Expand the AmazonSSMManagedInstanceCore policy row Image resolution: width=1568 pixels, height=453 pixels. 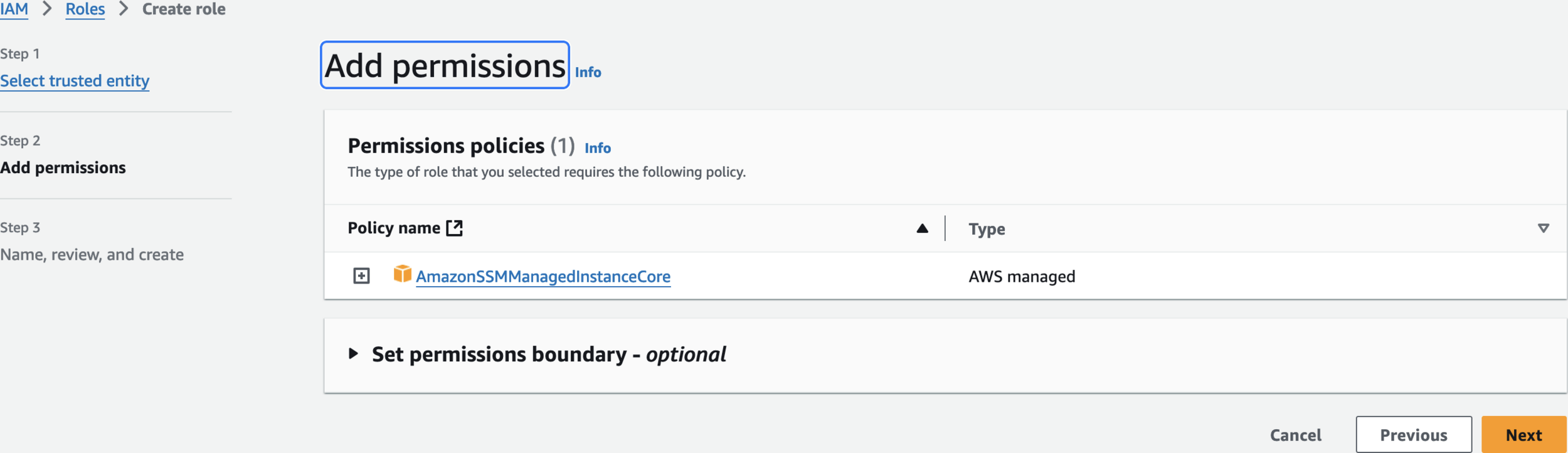(361, 276)
